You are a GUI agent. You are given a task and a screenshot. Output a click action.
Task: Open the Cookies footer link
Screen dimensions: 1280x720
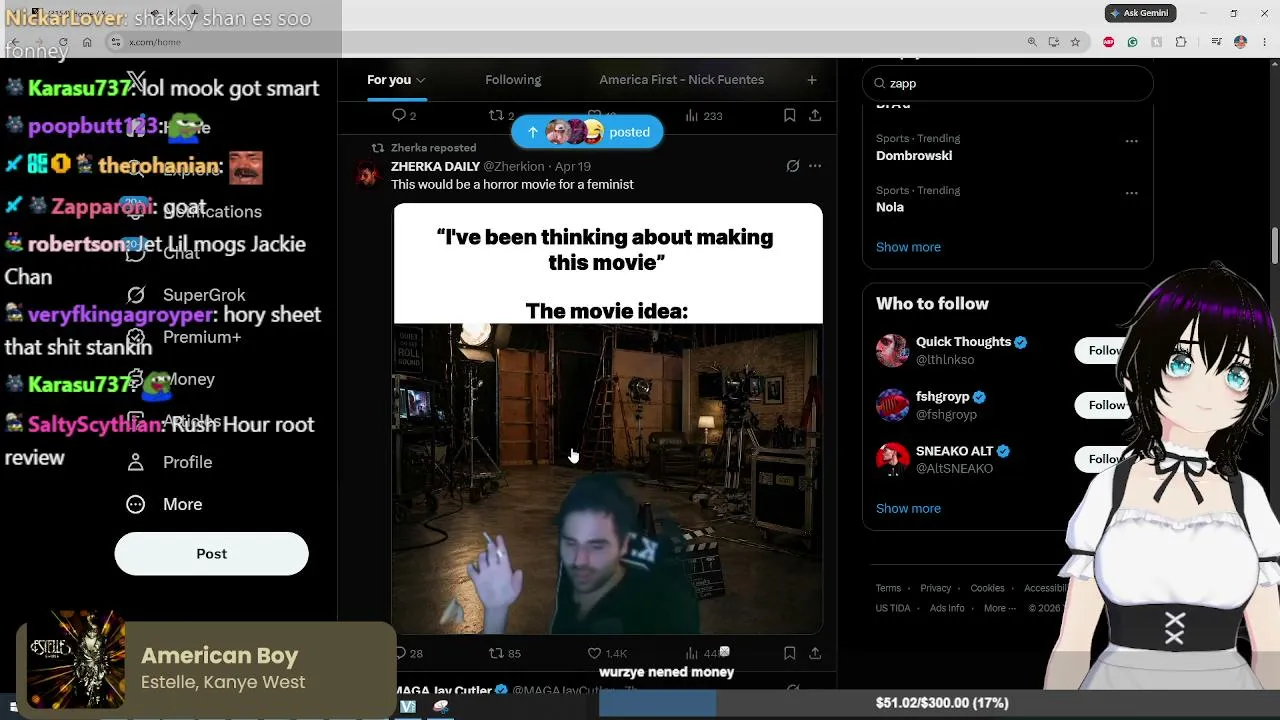[x=987, y=588]
